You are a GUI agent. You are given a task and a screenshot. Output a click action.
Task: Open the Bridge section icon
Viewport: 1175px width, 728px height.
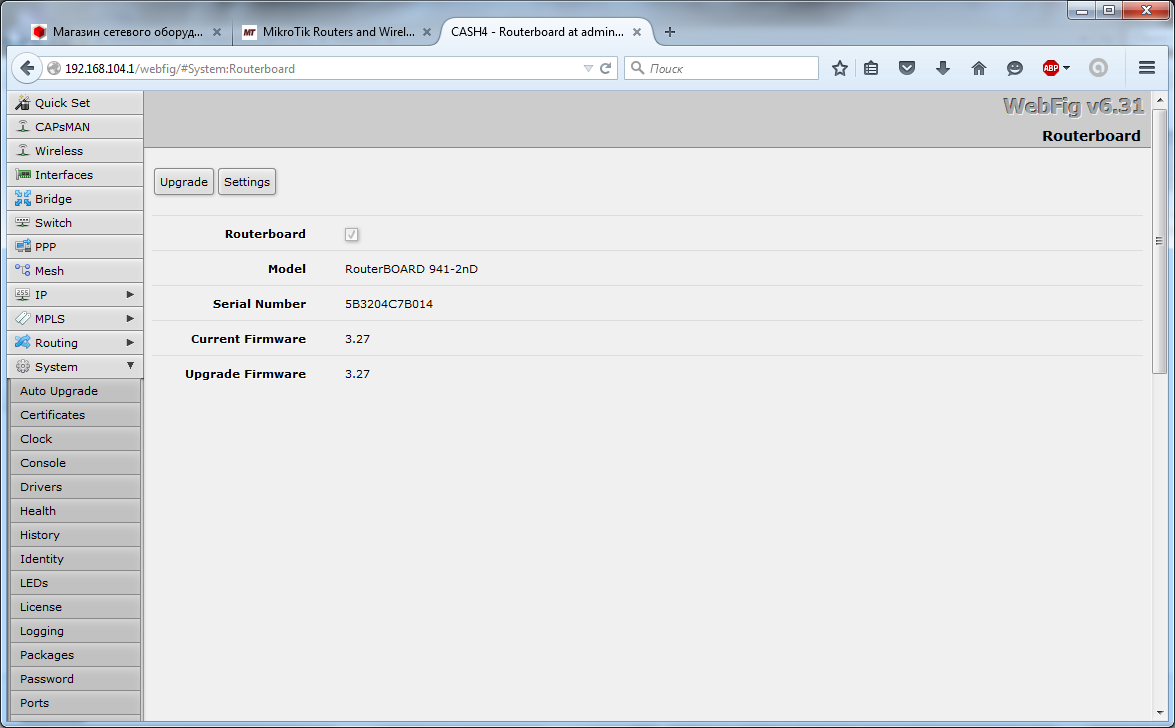click(x=23, y=199)
